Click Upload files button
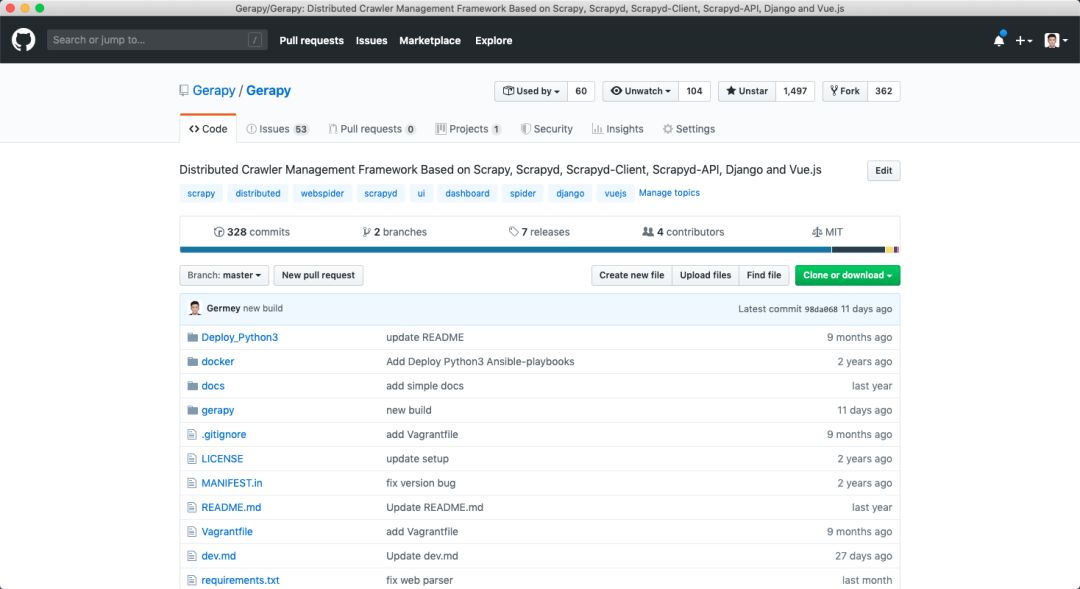 (x=705, y=275)
